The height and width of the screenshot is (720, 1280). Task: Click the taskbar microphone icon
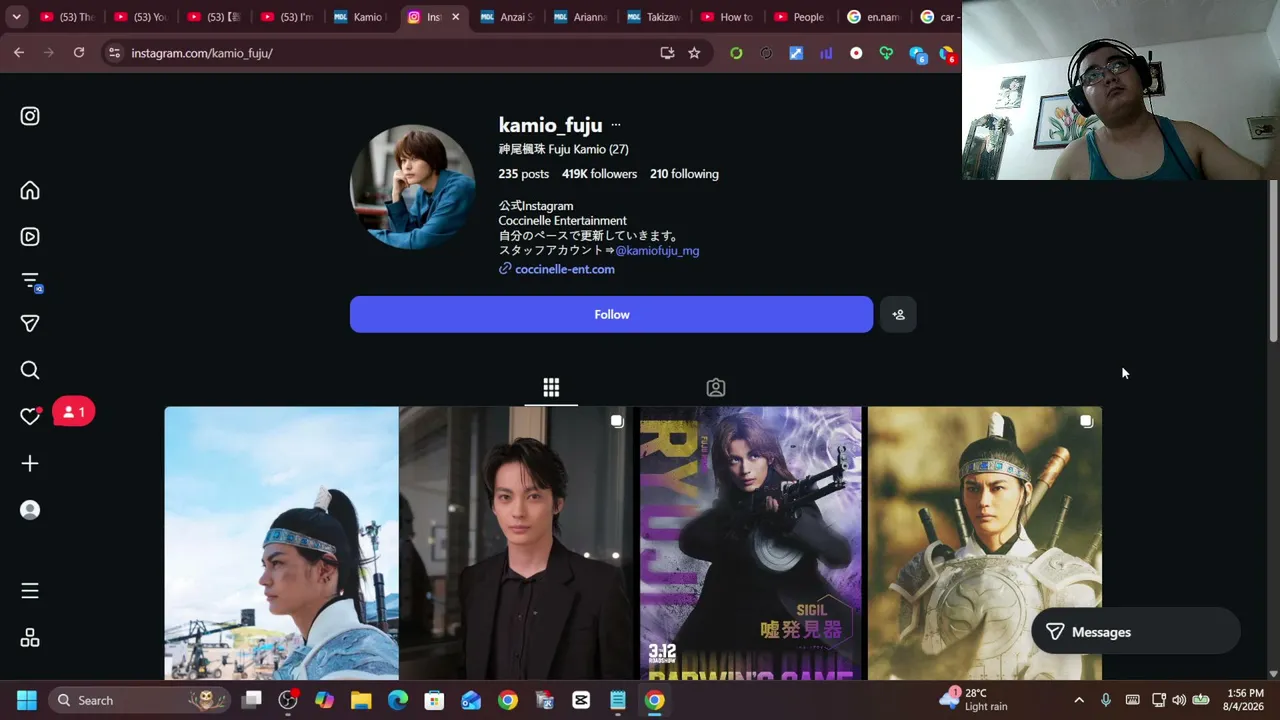coord(1105,700)
